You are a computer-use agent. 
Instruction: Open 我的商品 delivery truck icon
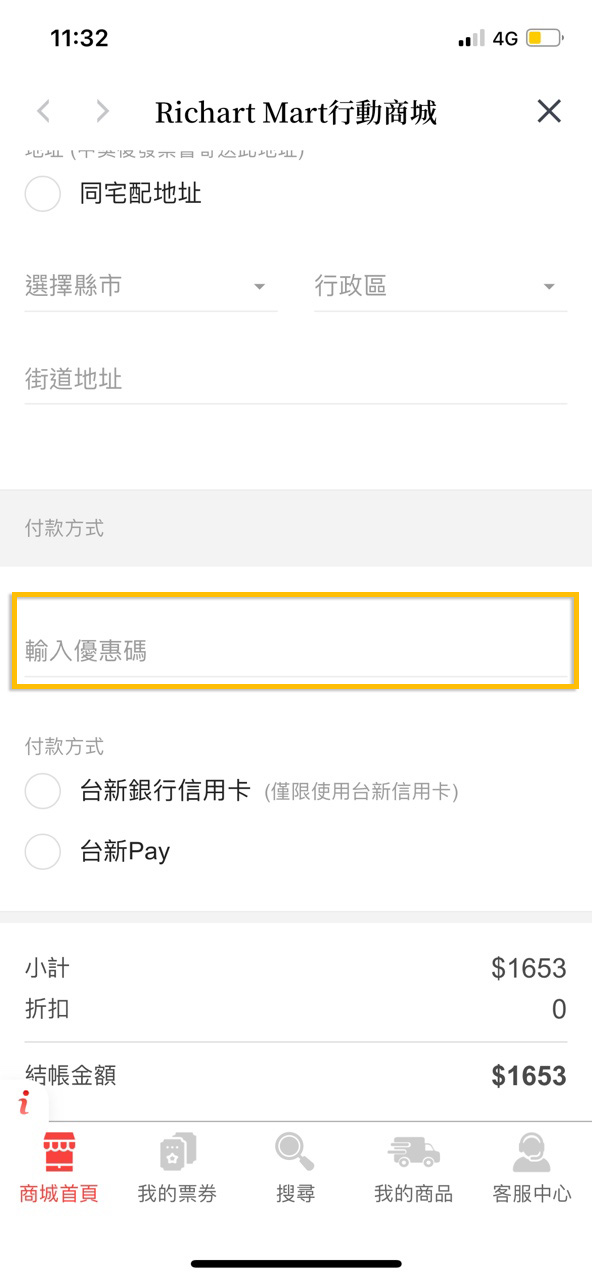pyautogui.click(x=413, y=1152)
